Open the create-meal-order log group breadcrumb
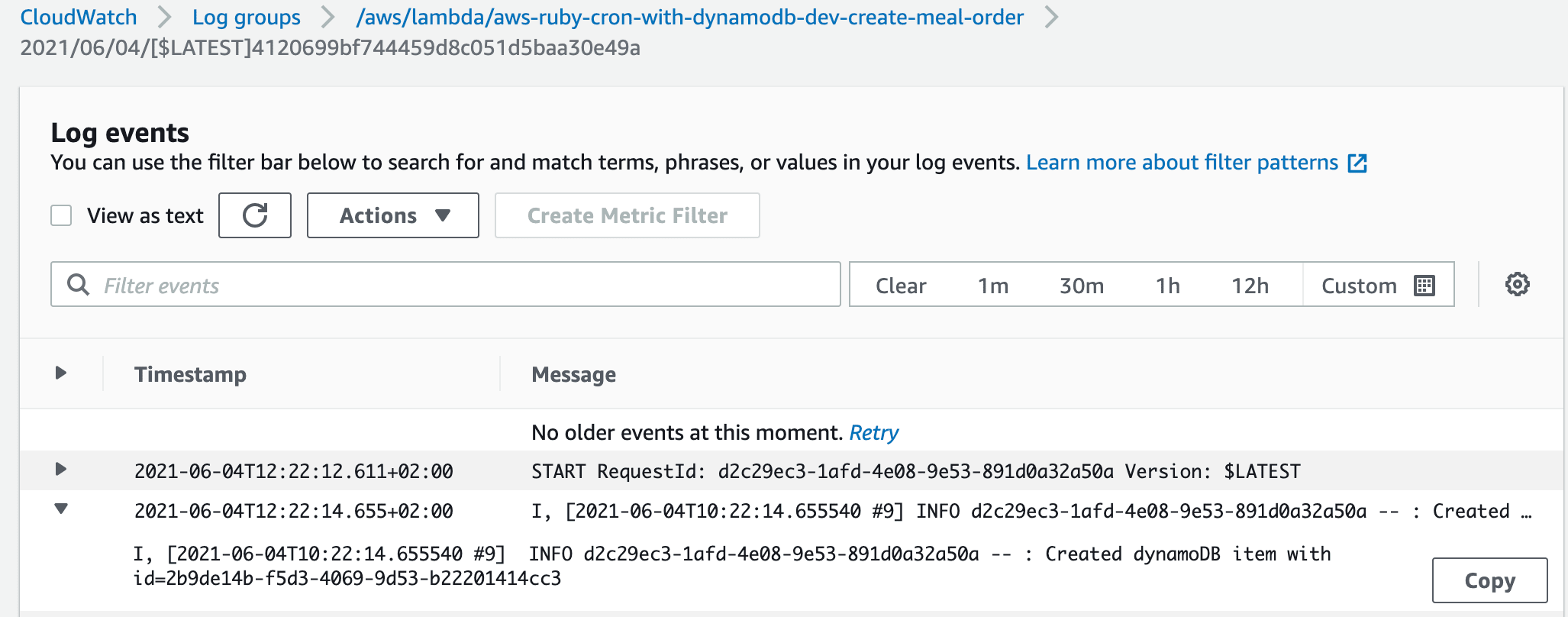Image resolution: width=1568 pixels, height=617 pixels. [x=690, y=17]
